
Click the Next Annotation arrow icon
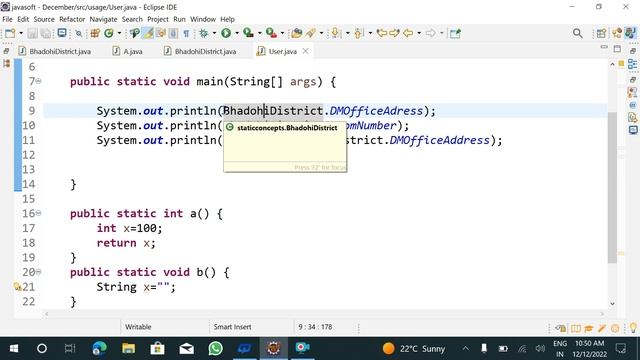click(x=336, y=33)
